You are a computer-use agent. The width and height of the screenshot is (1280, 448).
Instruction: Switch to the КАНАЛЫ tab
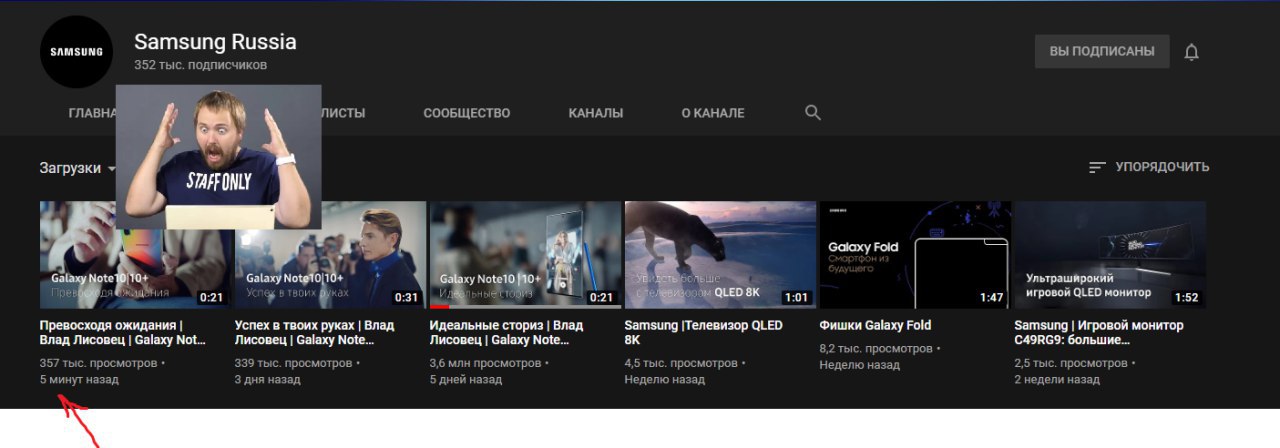596,113
